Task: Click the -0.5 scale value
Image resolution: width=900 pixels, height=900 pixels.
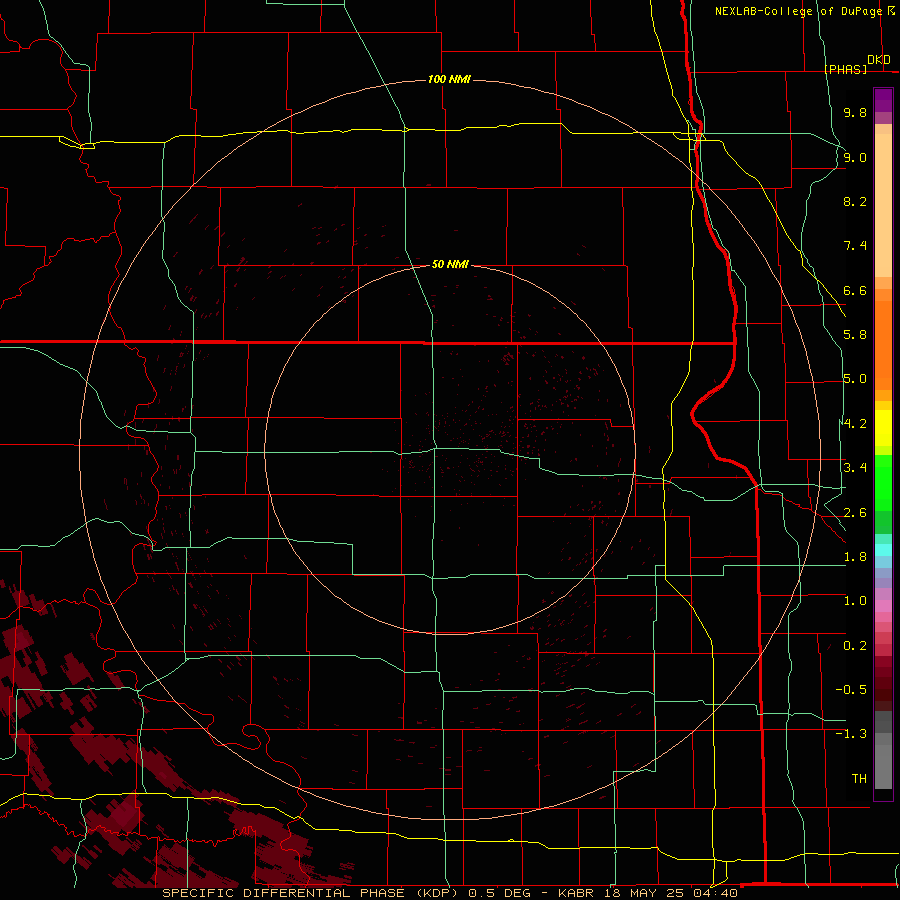Action: 851,690
